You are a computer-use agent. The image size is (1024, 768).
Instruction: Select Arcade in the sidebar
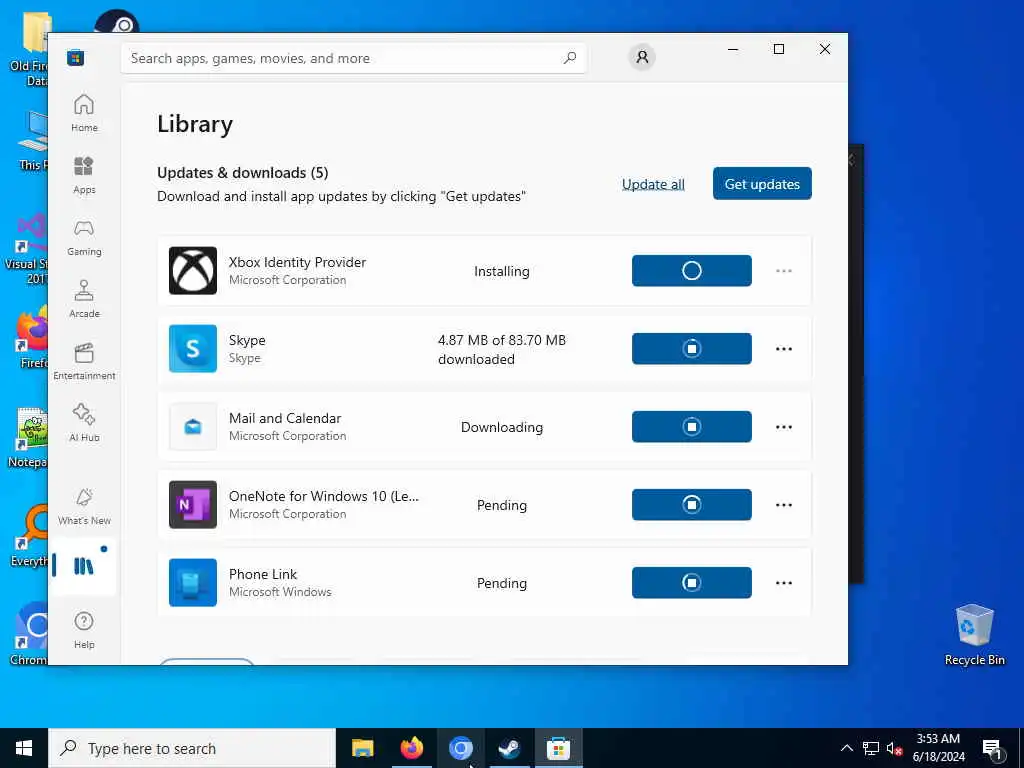pyautogui.click(x=84, y=299)
